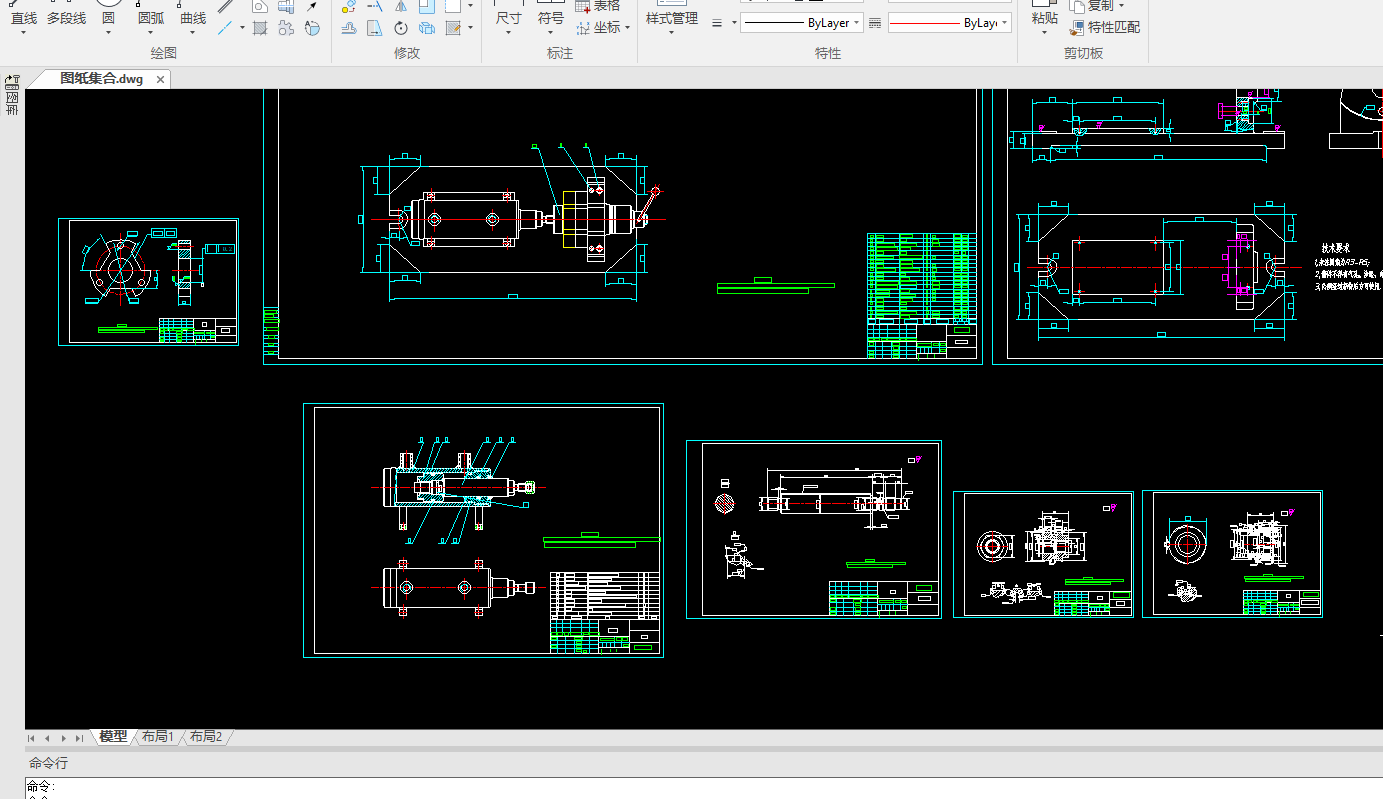Select the 模型 (Model) tab
1383x799 pixels.
coord(113,737)
